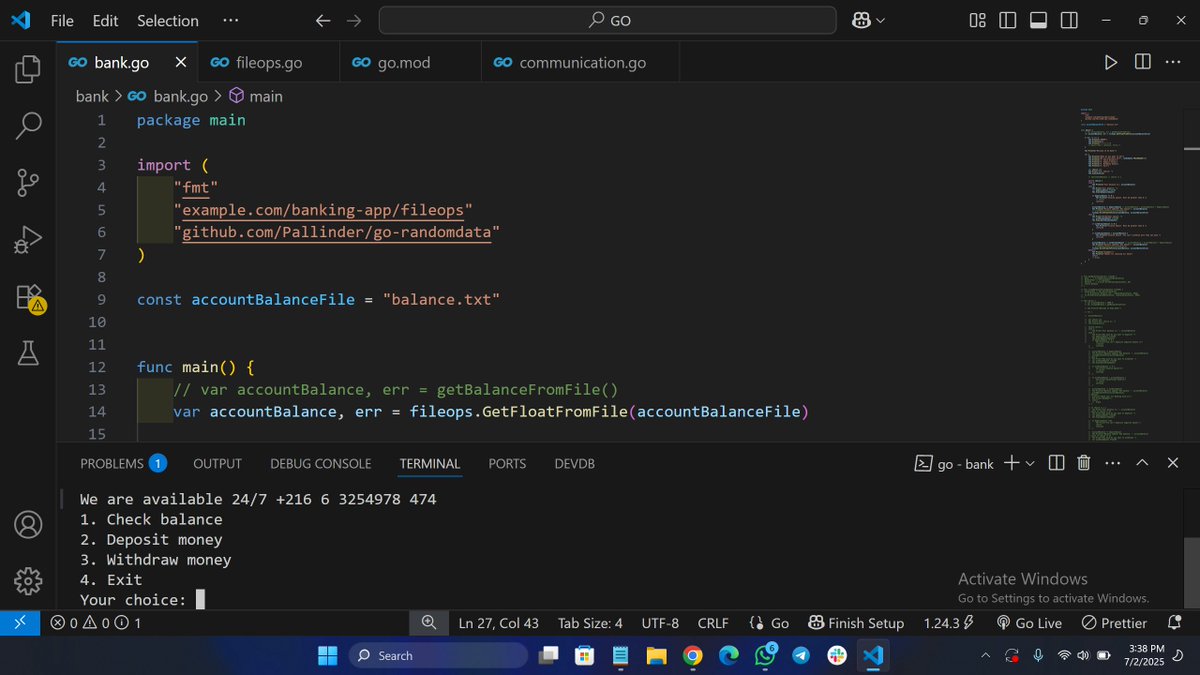The image size is (1200, 675).
Task: Split the terminal pane
Action: point(1056,463)
